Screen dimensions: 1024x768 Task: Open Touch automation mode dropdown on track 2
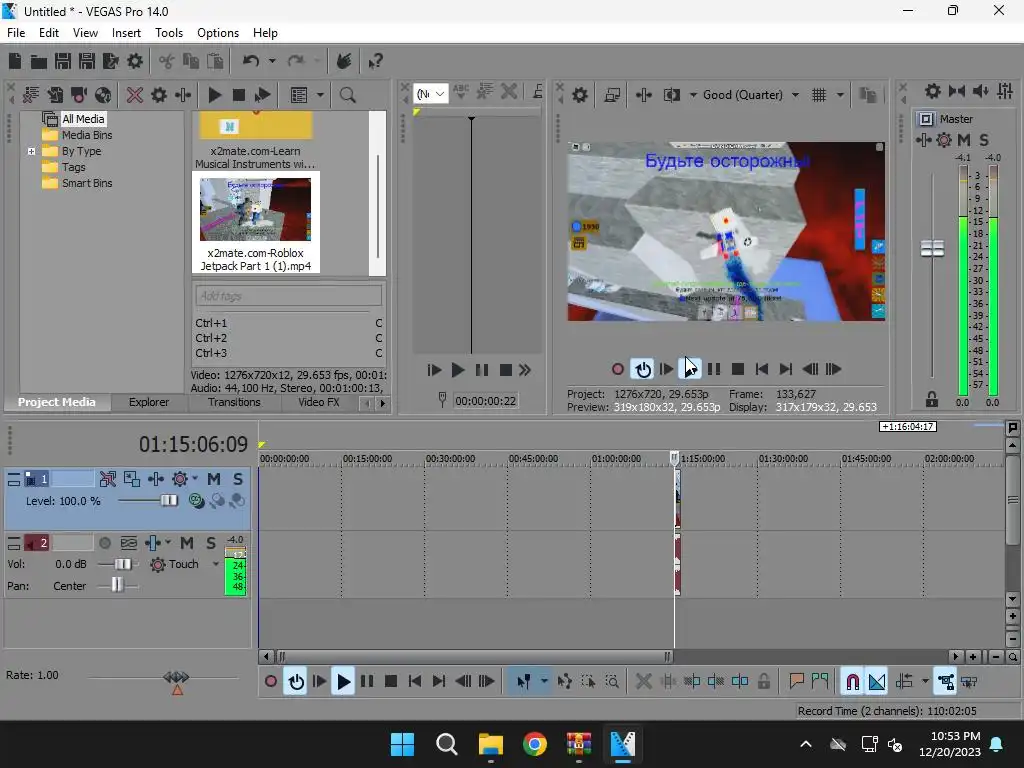pos(216,564)
